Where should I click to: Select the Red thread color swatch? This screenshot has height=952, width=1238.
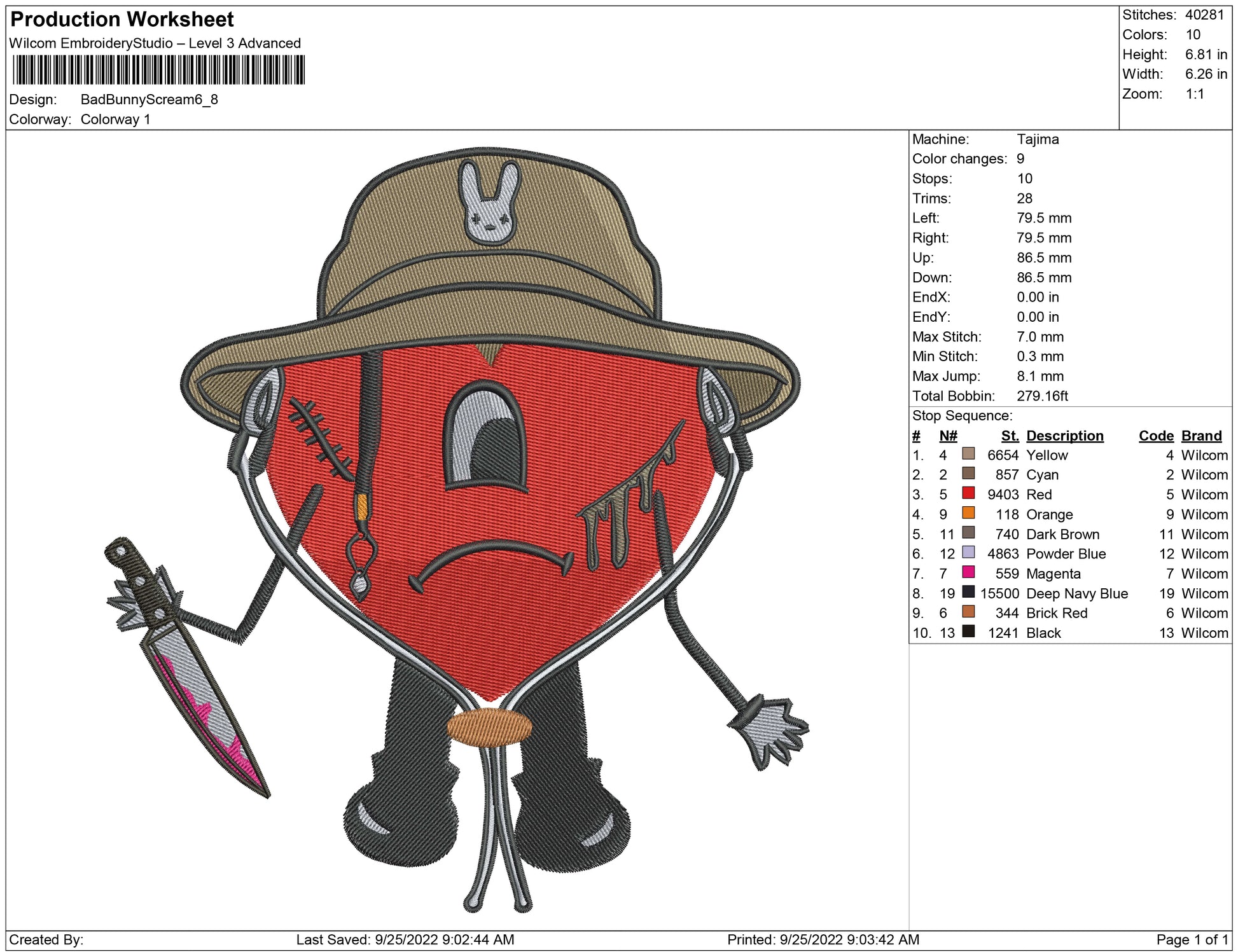(x=968, y=493)
